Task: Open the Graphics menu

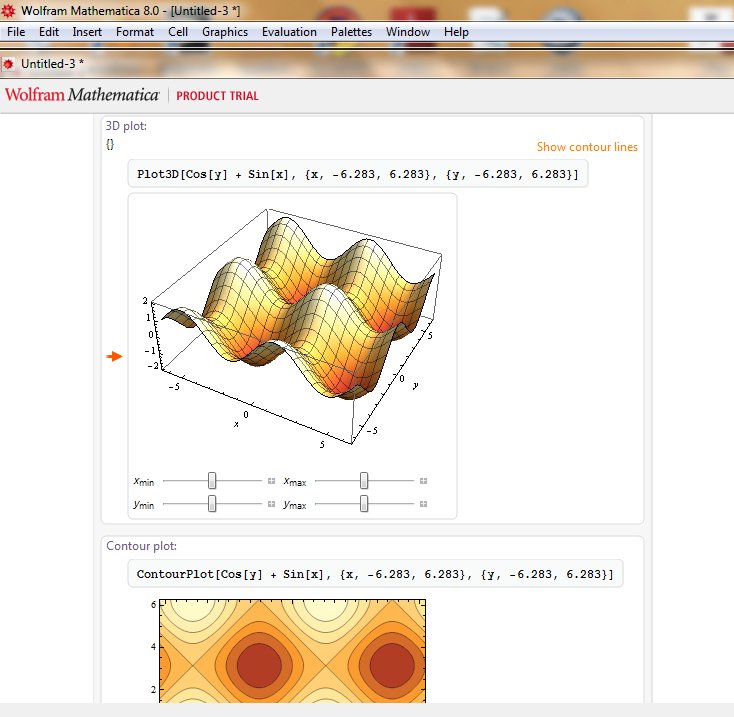Action: pos(224,32)
